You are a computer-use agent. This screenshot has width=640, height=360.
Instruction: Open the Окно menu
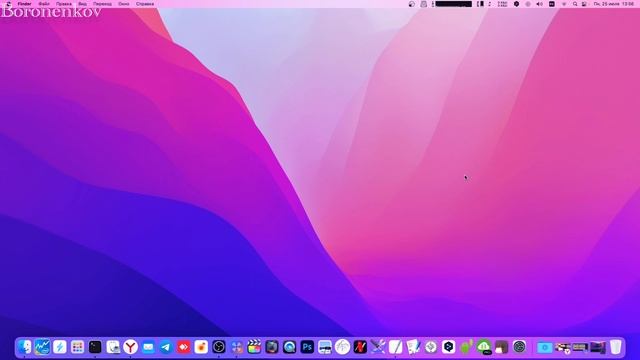124,4
